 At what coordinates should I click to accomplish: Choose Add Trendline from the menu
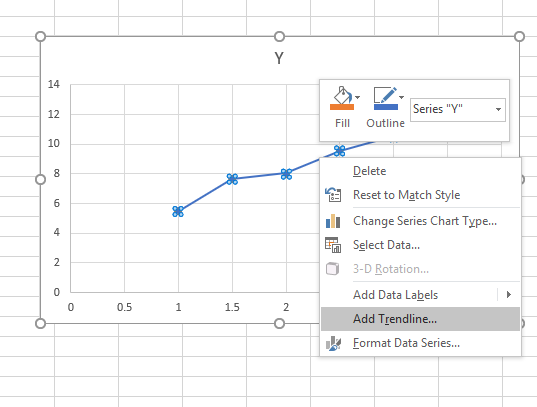tap(421, 319)
